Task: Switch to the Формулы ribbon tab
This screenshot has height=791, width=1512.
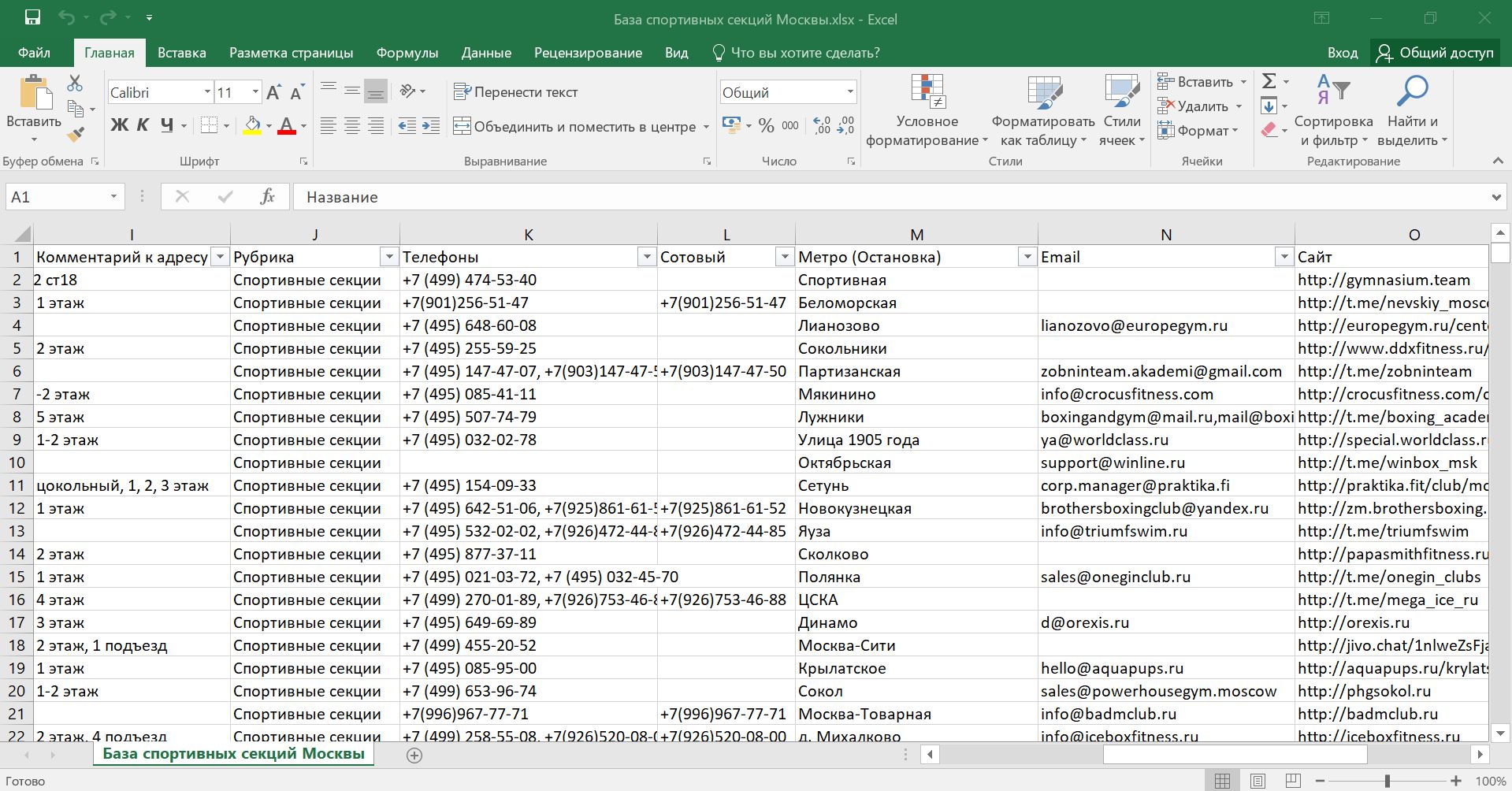Action: click(x=407, y=53)
